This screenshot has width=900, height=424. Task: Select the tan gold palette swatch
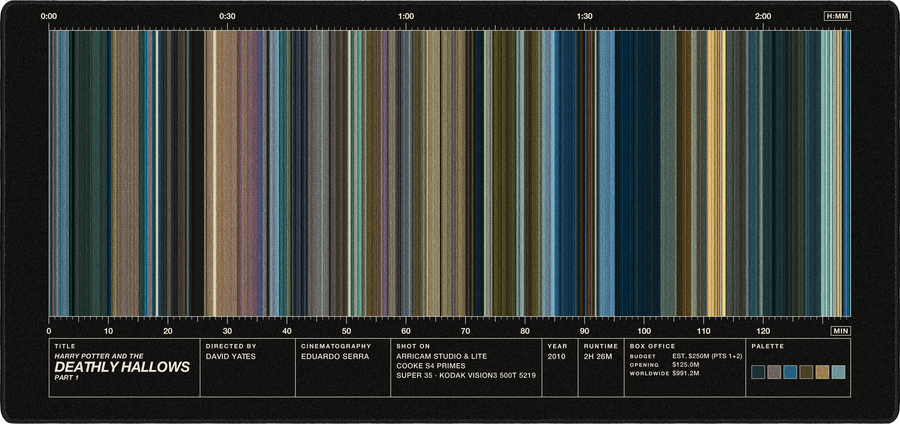pos(823,372)
